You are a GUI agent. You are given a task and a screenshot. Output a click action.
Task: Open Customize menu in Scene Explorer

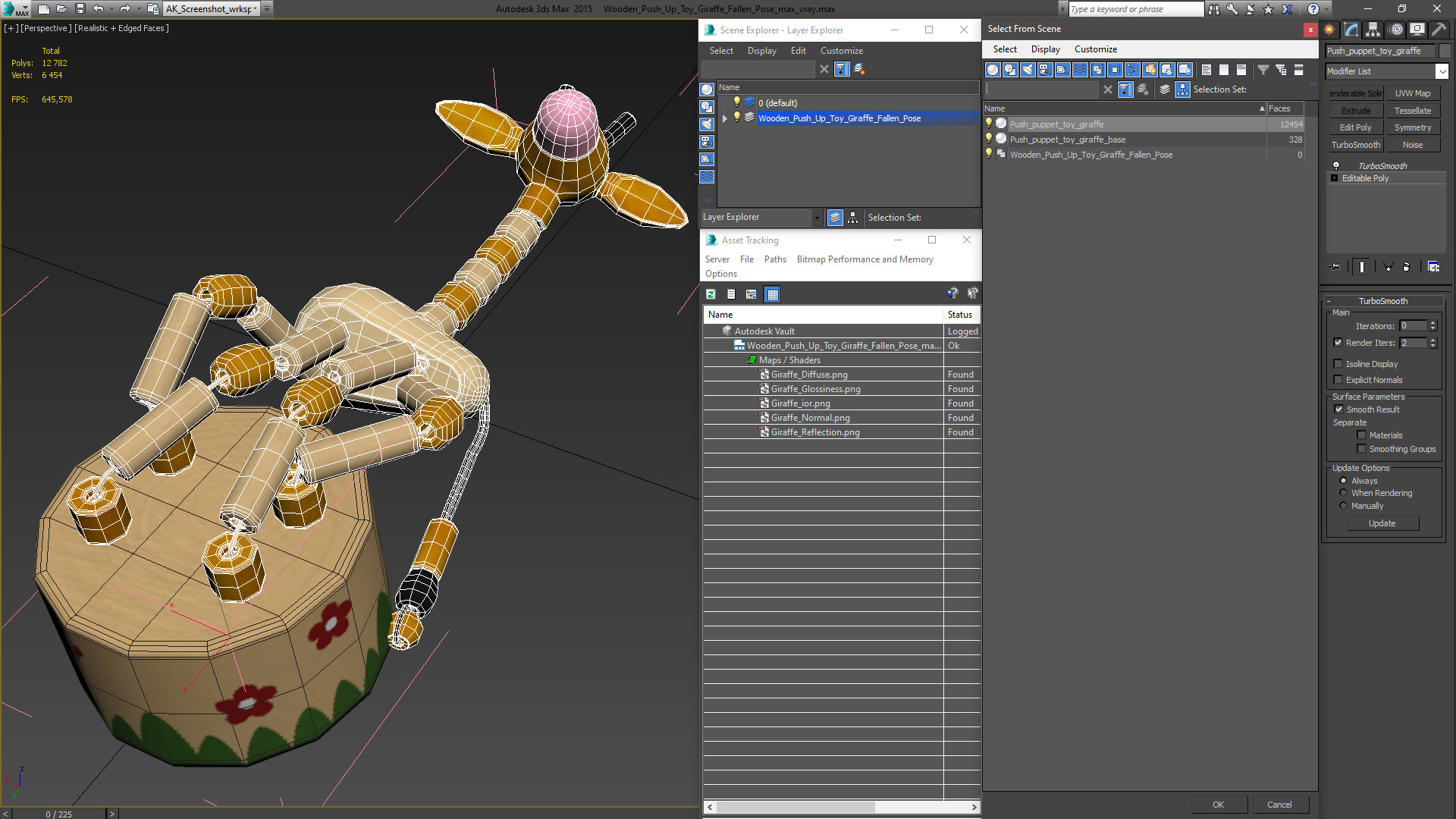click(841, 51)
